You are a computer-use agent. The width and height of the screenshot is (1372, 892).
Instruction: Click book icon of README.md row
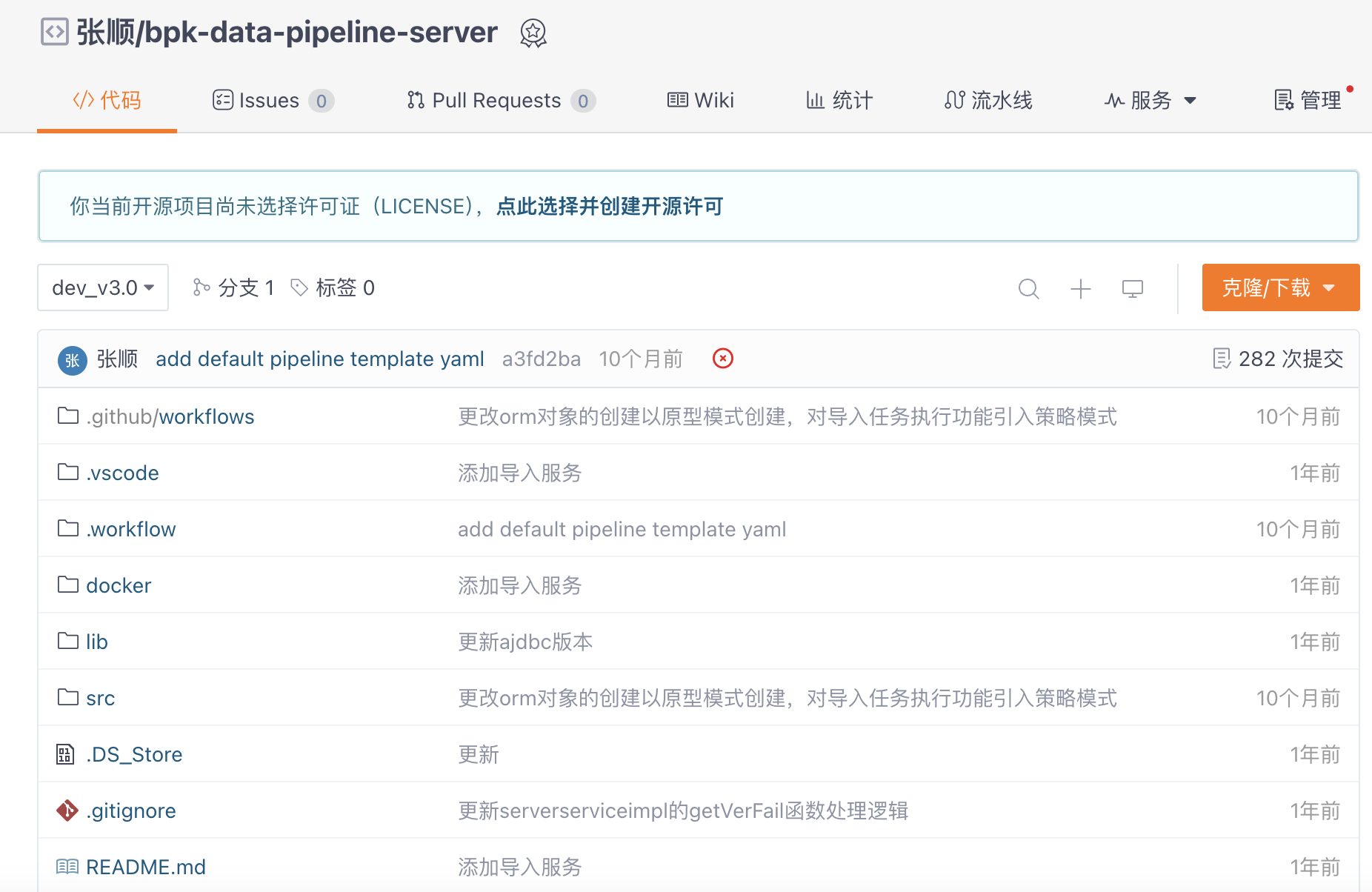coord(67,866)
